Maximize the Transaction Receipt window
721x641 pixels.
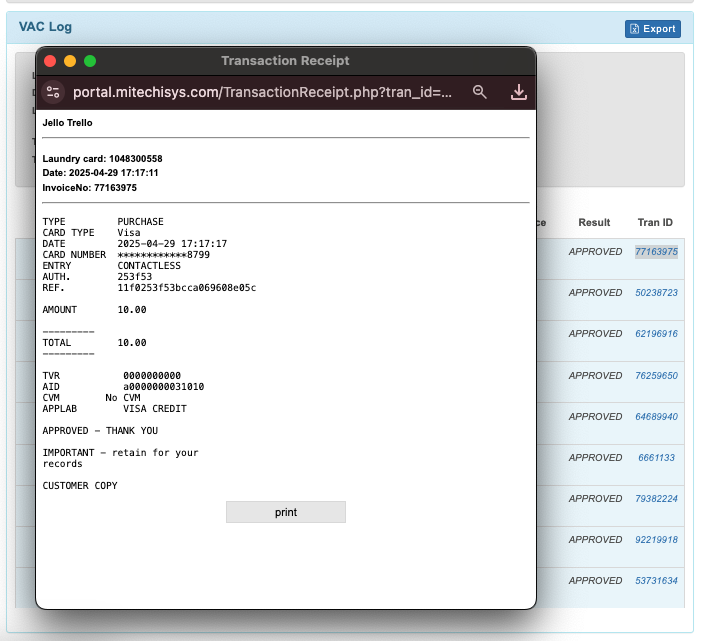90,61
